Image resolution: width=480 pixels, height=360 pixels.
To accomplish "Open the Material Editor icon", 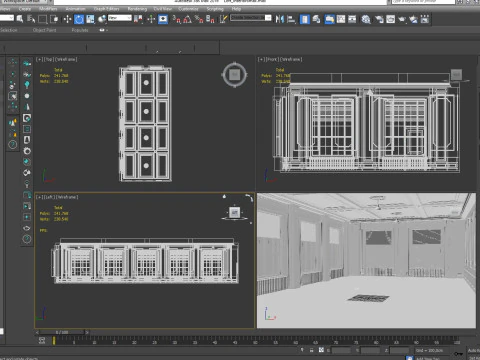I will tap(366, 19).
